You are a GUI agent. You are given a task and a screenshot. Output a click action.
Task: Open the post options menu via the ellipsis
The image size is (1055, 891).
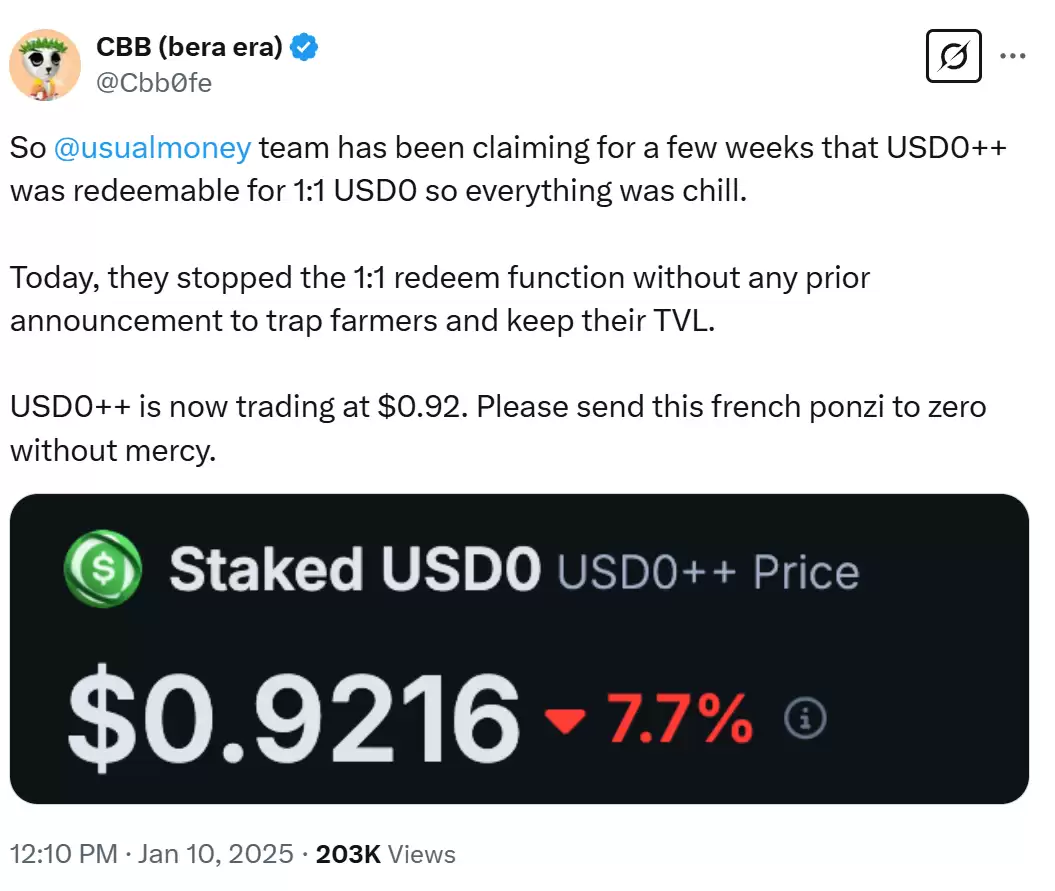point(1015,57)
